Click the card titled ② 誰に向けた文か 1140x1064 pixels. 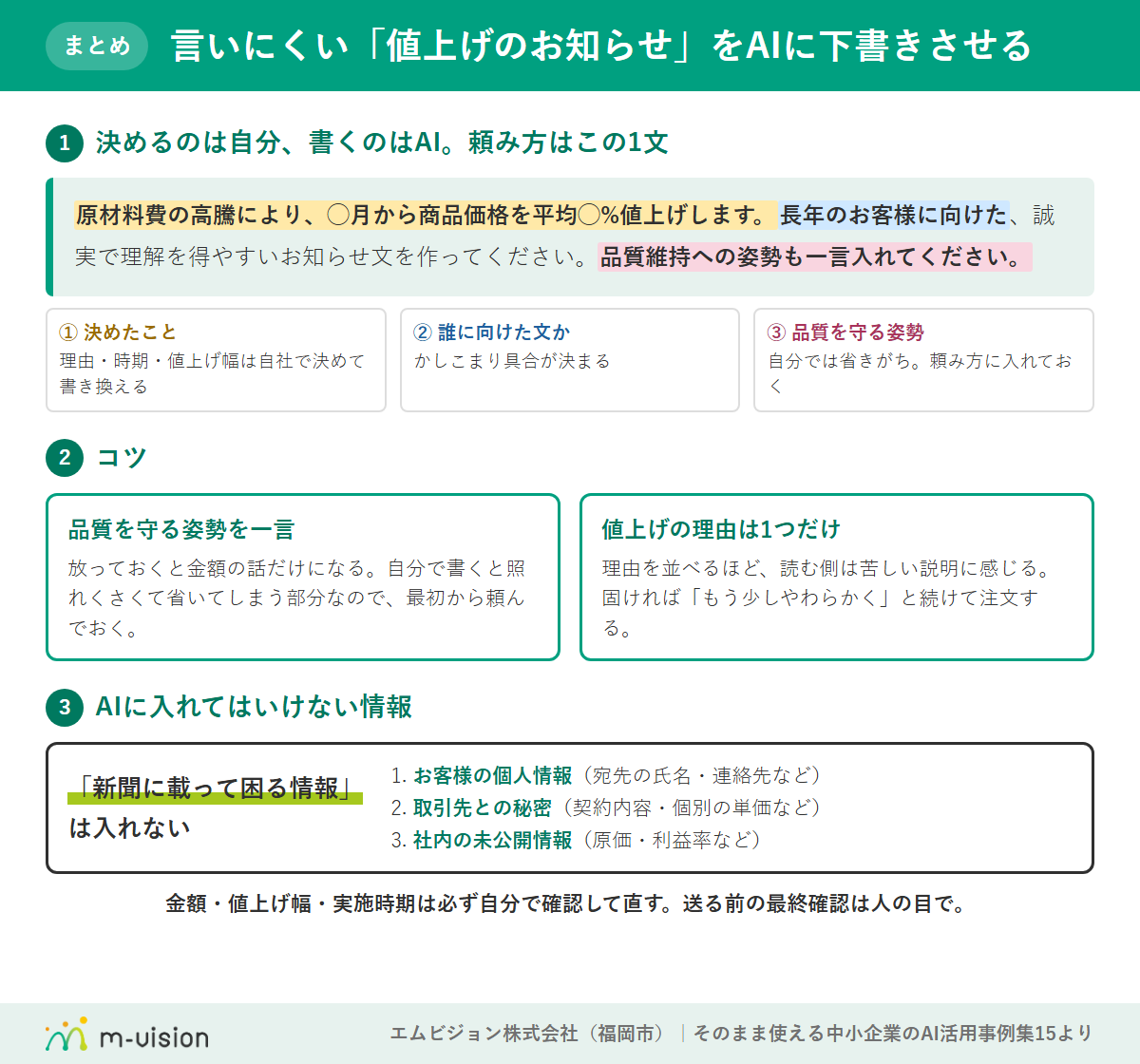570,360
